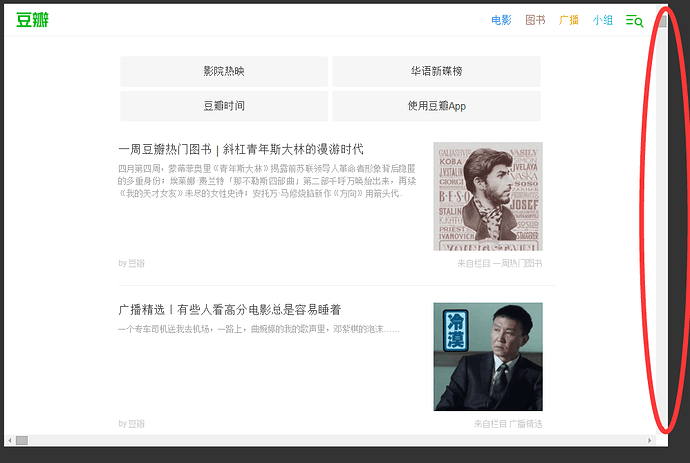Open the 电影 navigation link

[x=501, y=20]
